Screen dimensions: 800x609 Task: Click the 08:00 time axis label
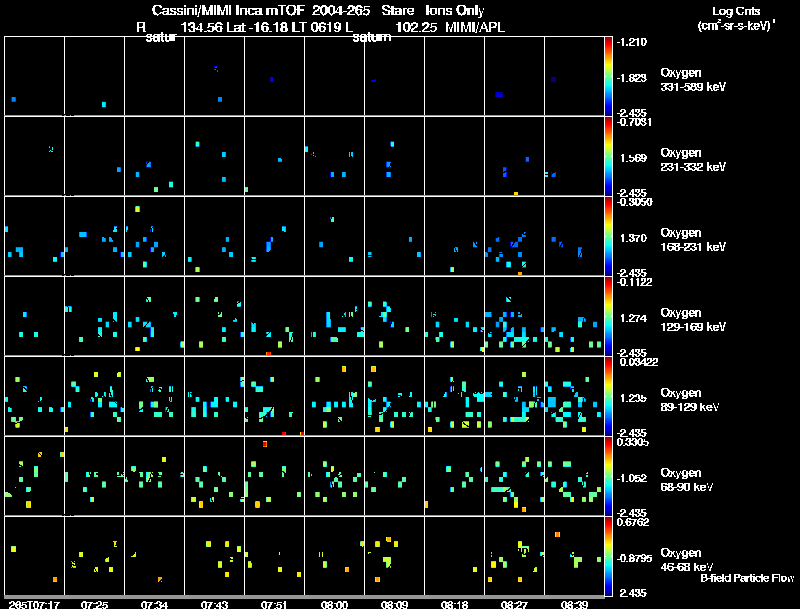pyautogui.click(x=334, y=604)
